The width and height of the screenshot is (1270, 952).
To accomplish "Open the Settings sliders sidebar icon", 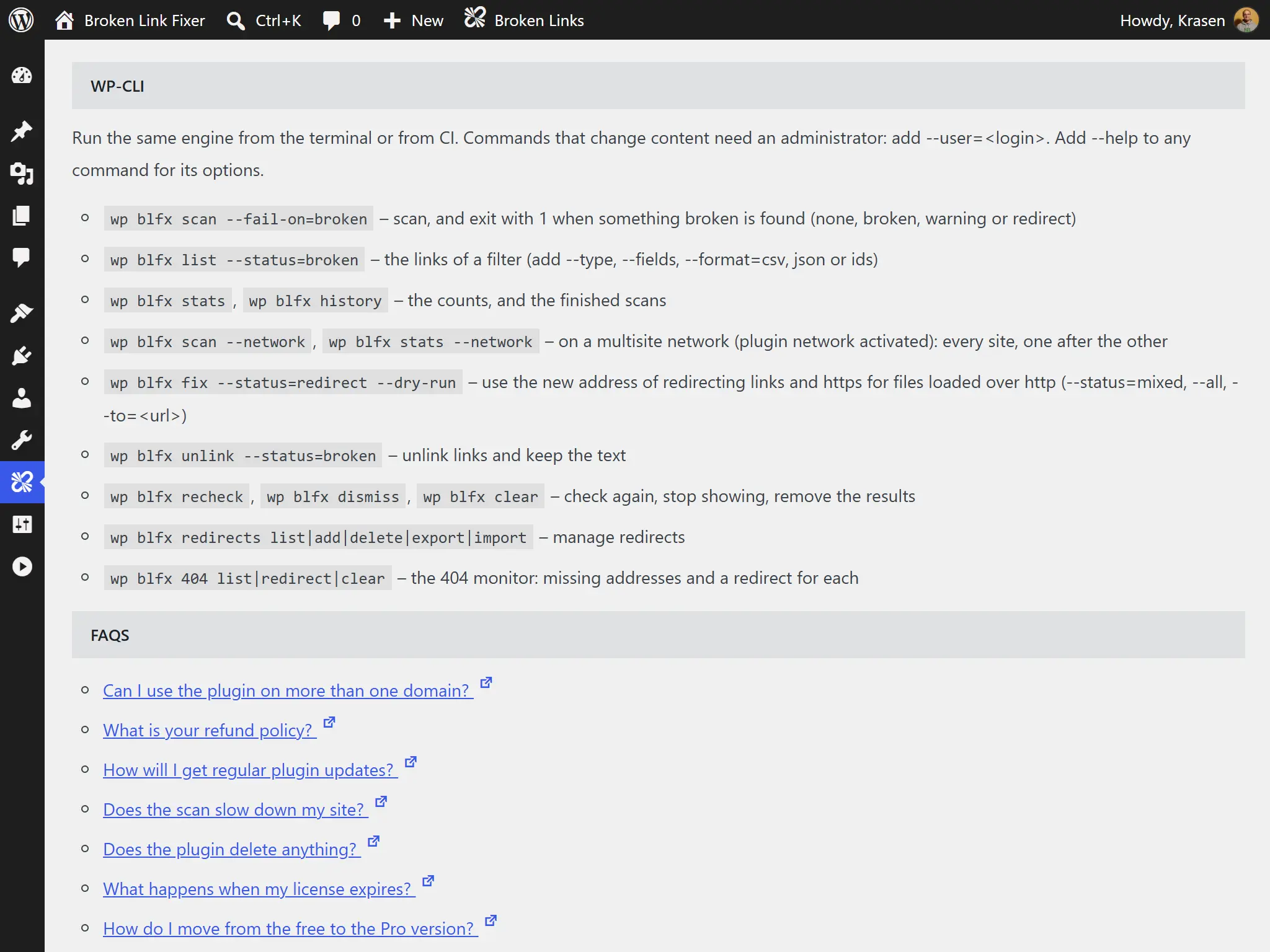I will point(22,524).
